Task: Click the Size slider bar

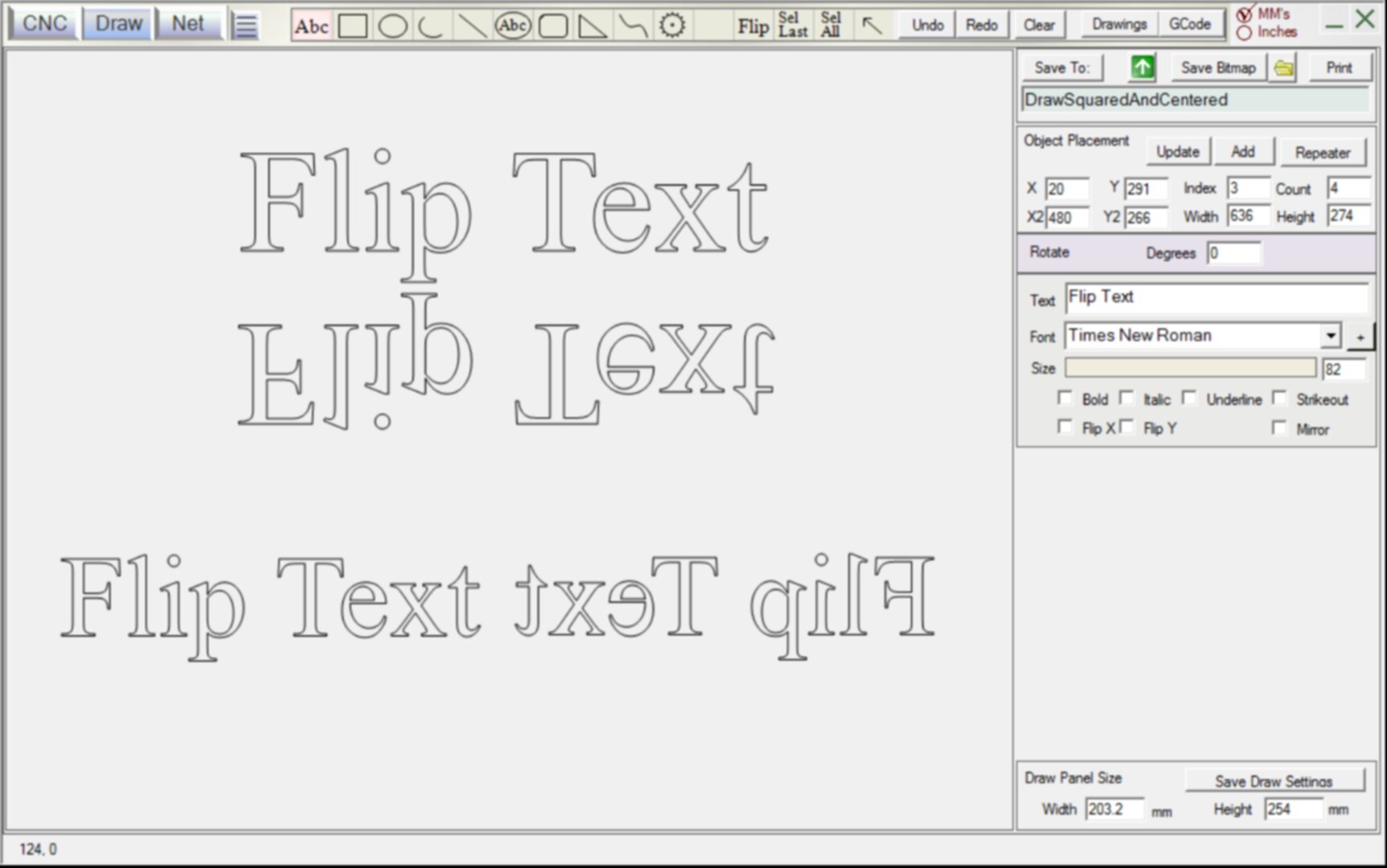Action: point(1190,368)
